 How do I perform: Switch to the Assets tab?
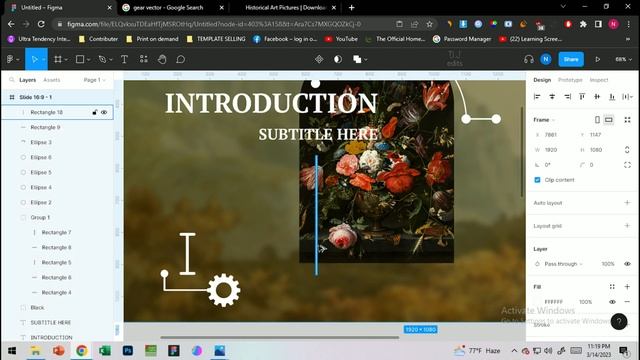click(x=51, y=80)
